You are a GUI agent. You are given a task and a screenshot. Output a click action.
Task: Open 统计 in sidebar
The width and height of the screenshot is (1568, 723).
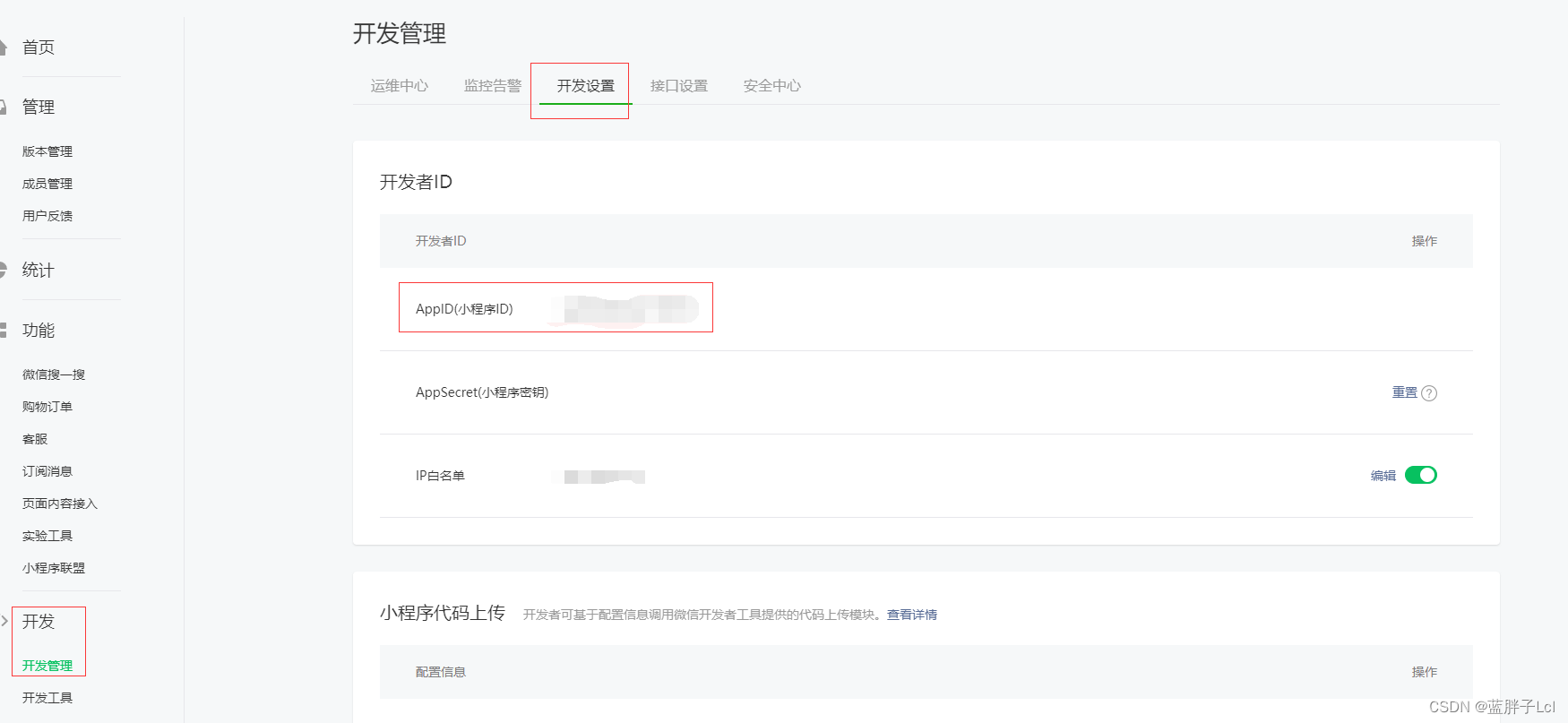[x=39, y=270]
